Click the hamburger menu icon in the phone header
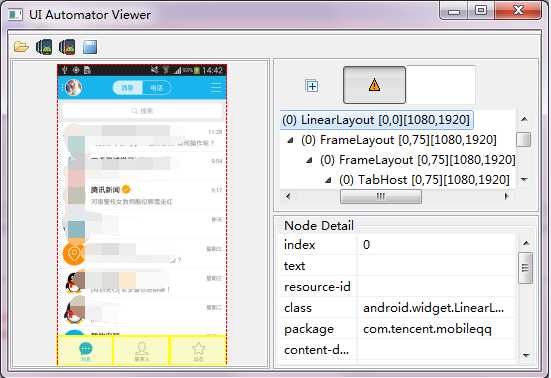Image resolution: width=551 pixels, height=378 pixels. (216, 87)
